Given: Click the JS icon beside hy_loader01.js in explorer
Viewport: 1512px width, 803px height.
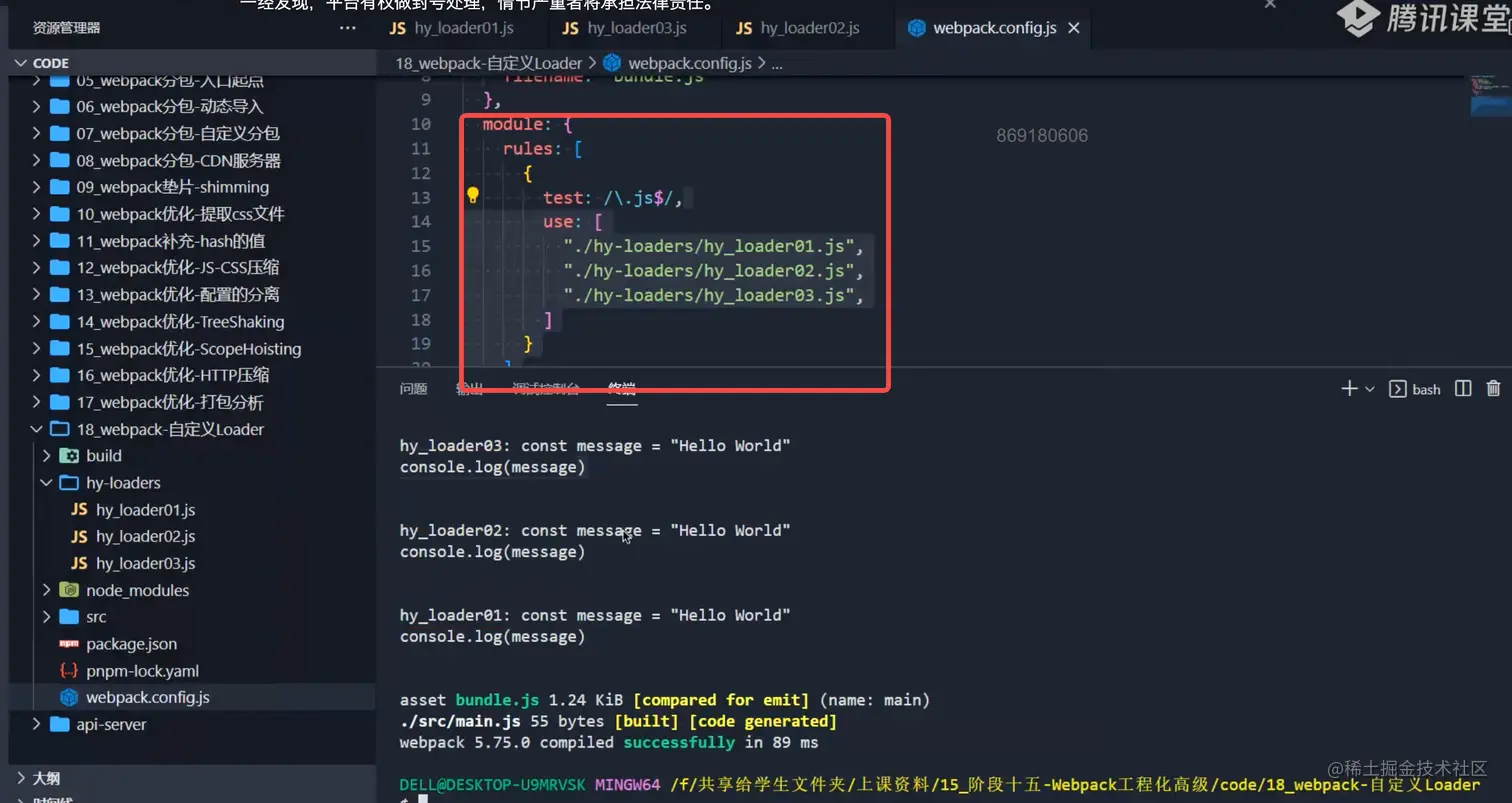Looking at the screenshot, I should (x=79, y=510).
